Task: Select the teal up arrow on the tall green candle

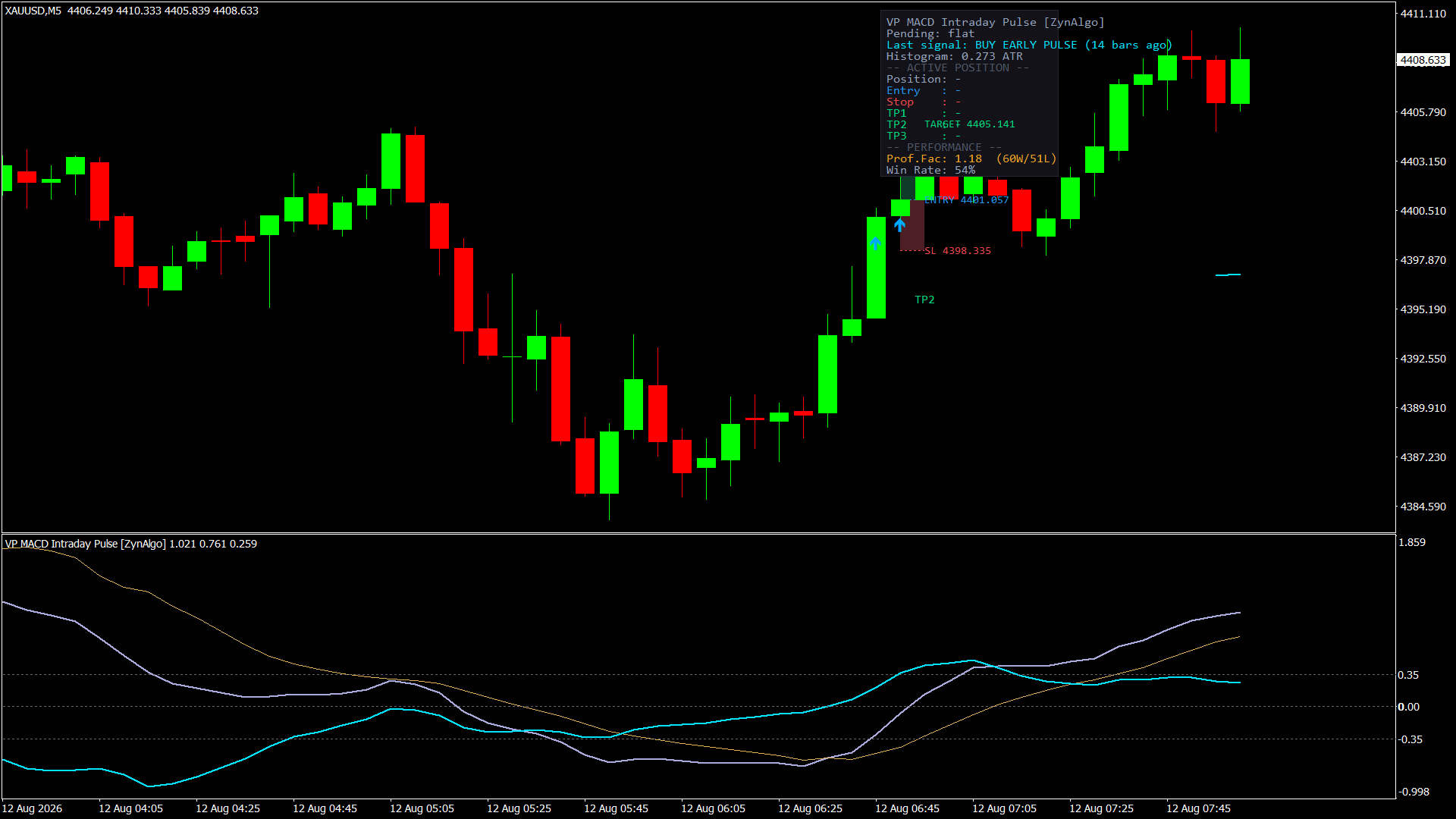Action: coord(876,243)
